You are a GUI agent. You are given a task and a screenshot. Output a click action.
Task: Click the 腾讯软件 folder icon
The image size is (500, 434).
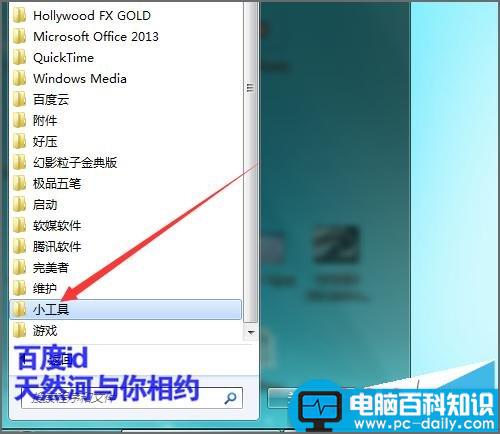click(x=19, y=246)
